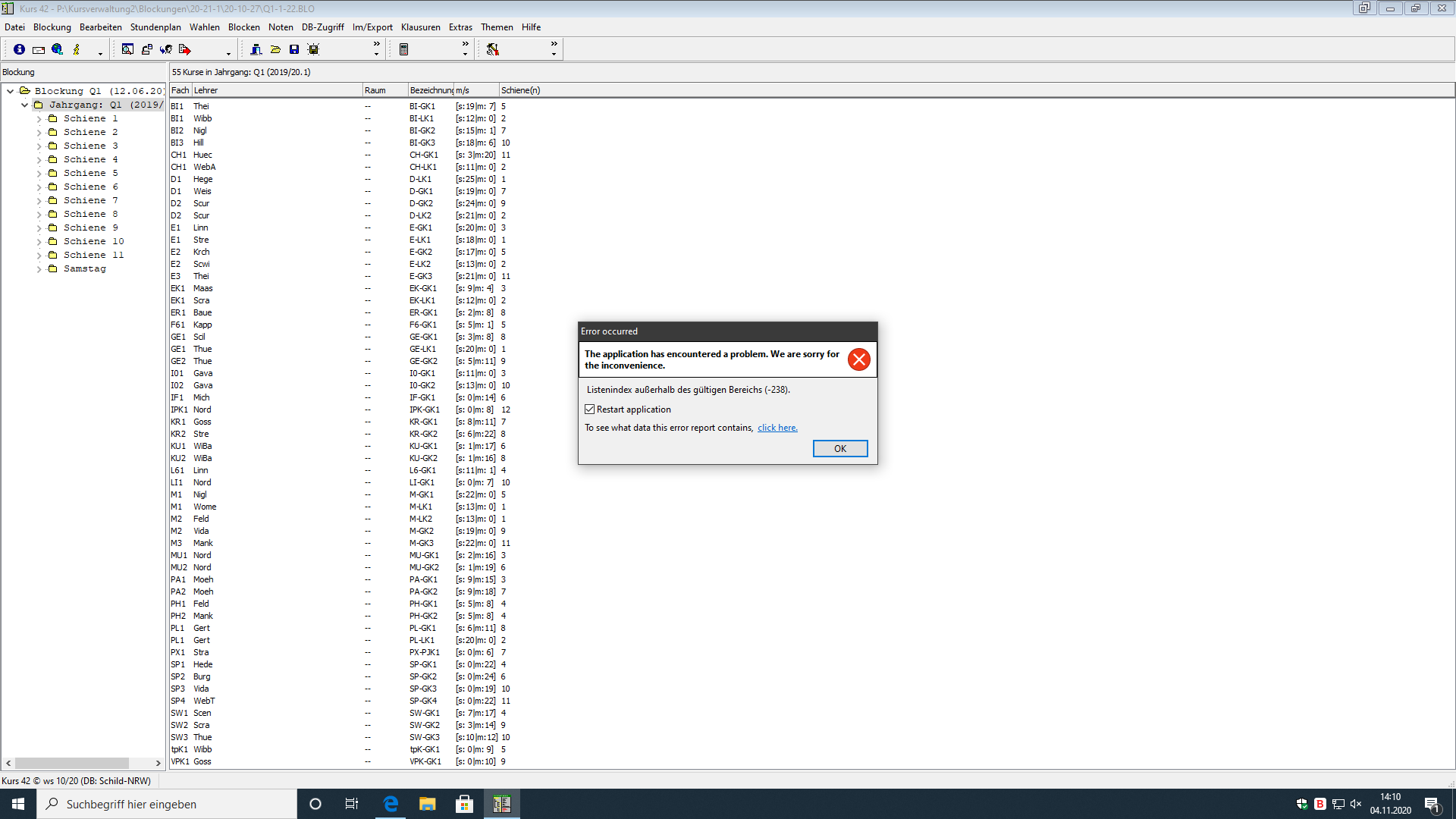The width and height of the screenshot is (1456, 819).
Task: Open the Klausuren menu
Action: pyautogui.click(x=421, y=27)
